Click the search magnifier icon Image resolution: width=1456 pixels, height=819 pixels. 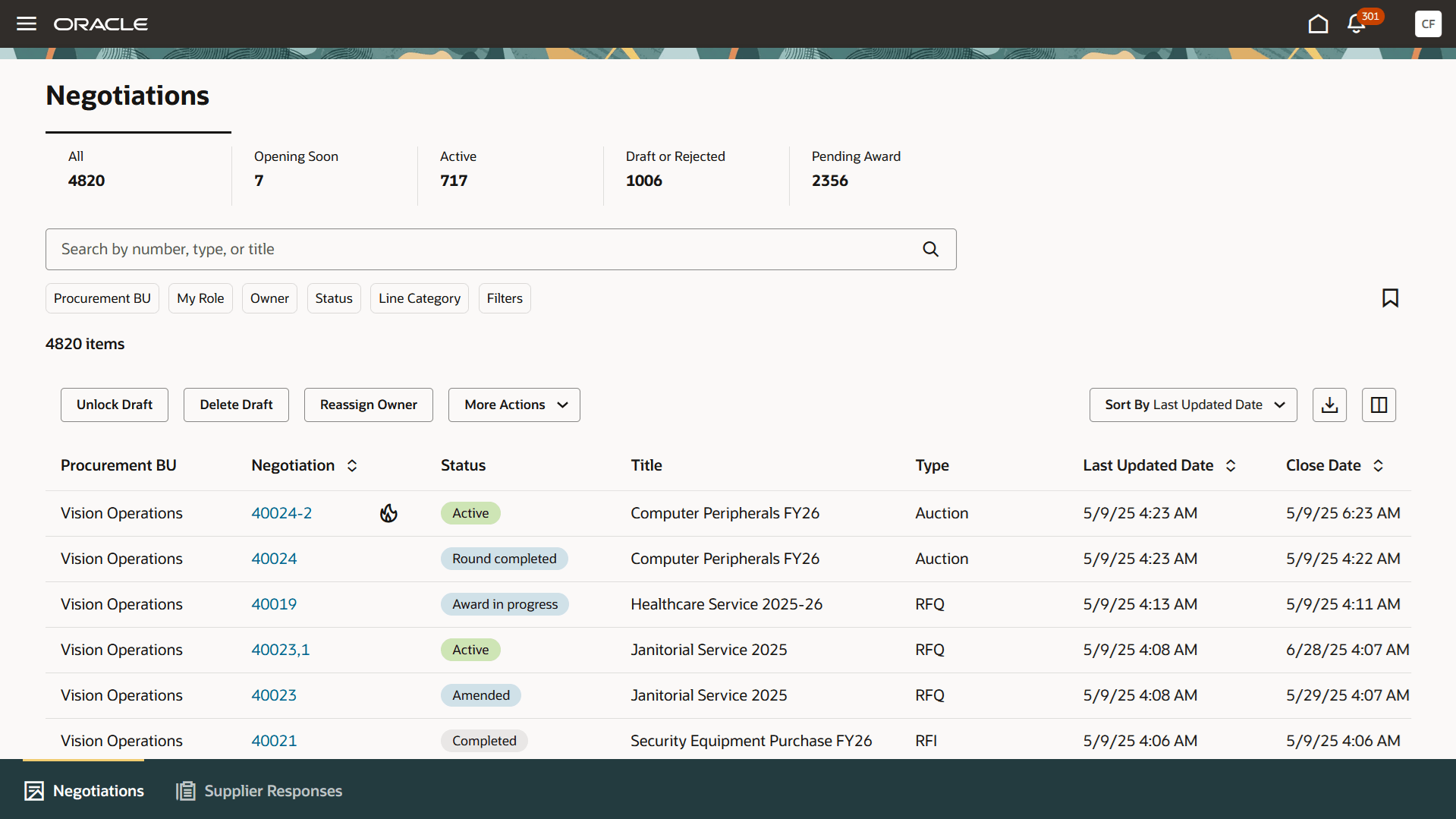(x=930, y=249)
